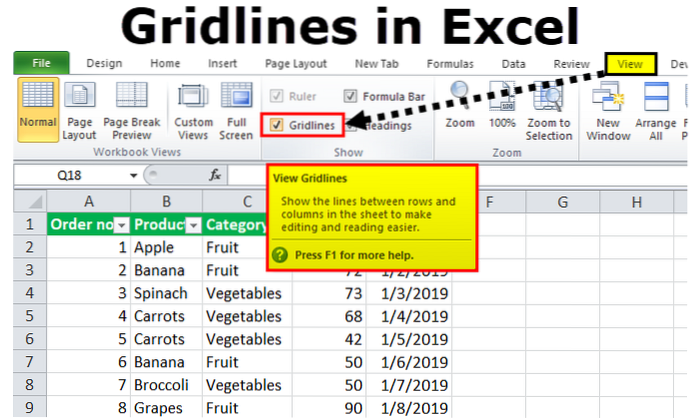Open the Product column filter dropdown
The image size is (697, 418).
pyautogui.click(x=193, y=225)
